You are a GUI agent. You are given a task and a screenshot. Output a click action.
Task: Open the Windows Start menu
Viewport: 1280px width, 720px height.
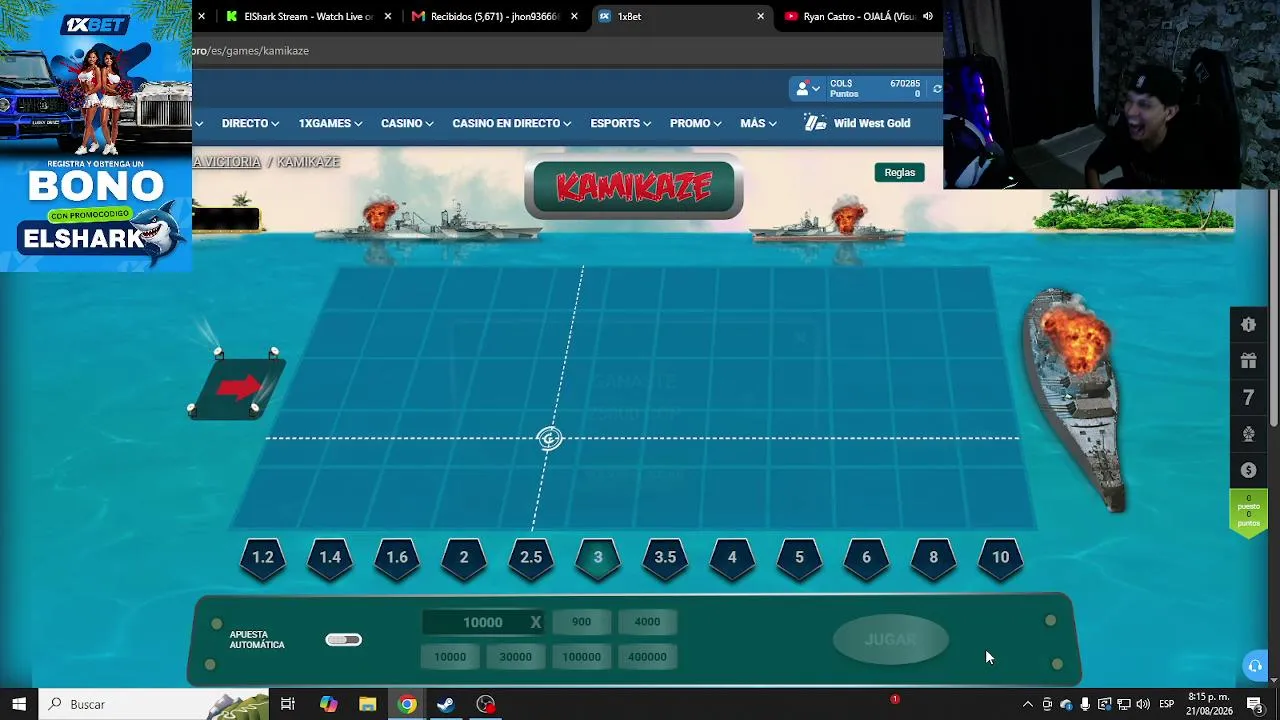click(19, 704)
